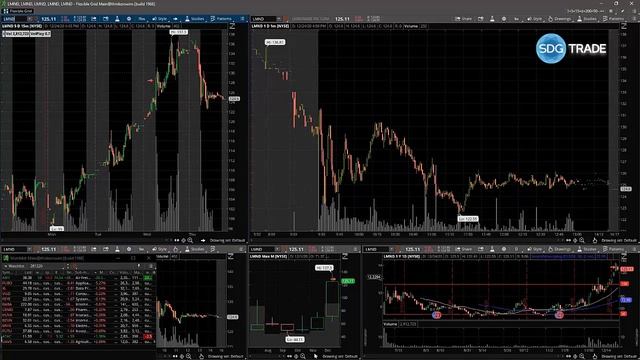Open Patterns on the 1Y daily chart toolbar
The height and width of the screenshot is (360, 640).
pos(613,249)
